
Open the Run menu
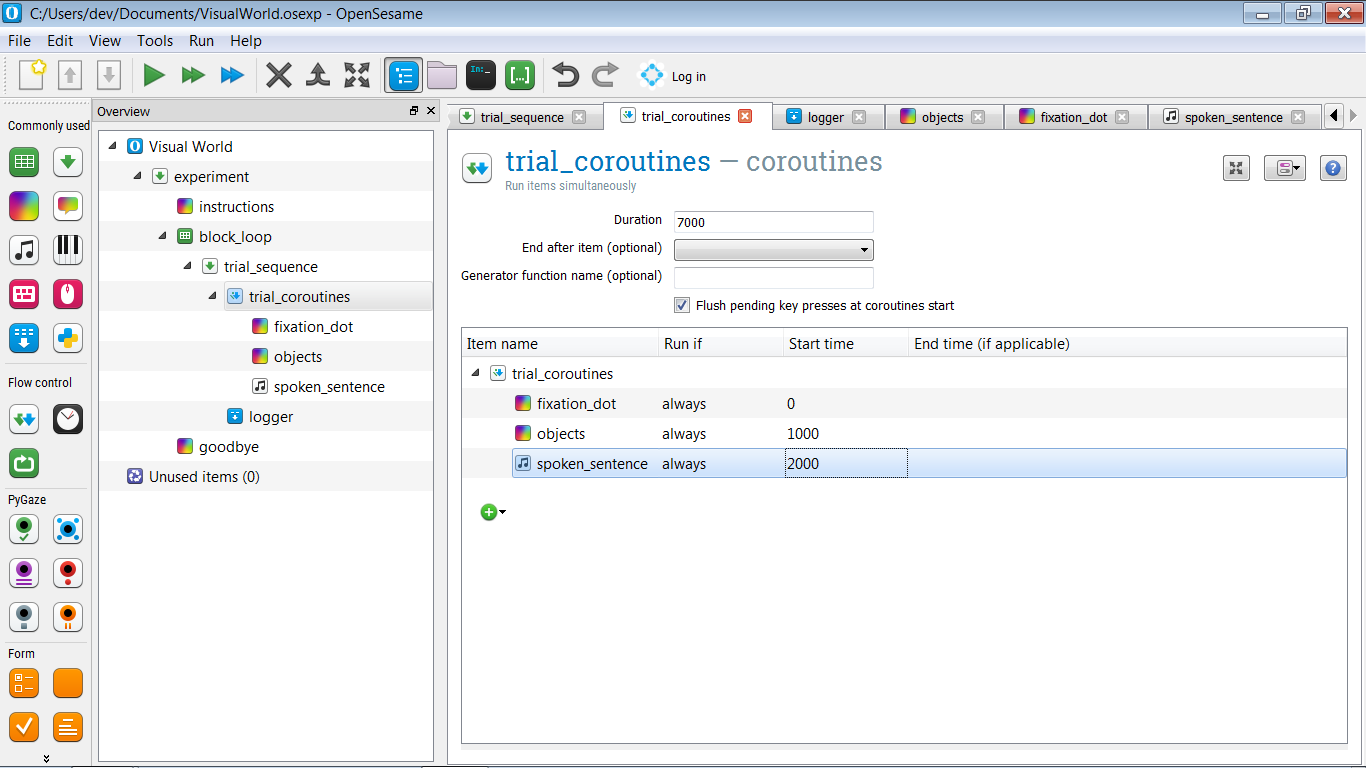coord(202,41)
